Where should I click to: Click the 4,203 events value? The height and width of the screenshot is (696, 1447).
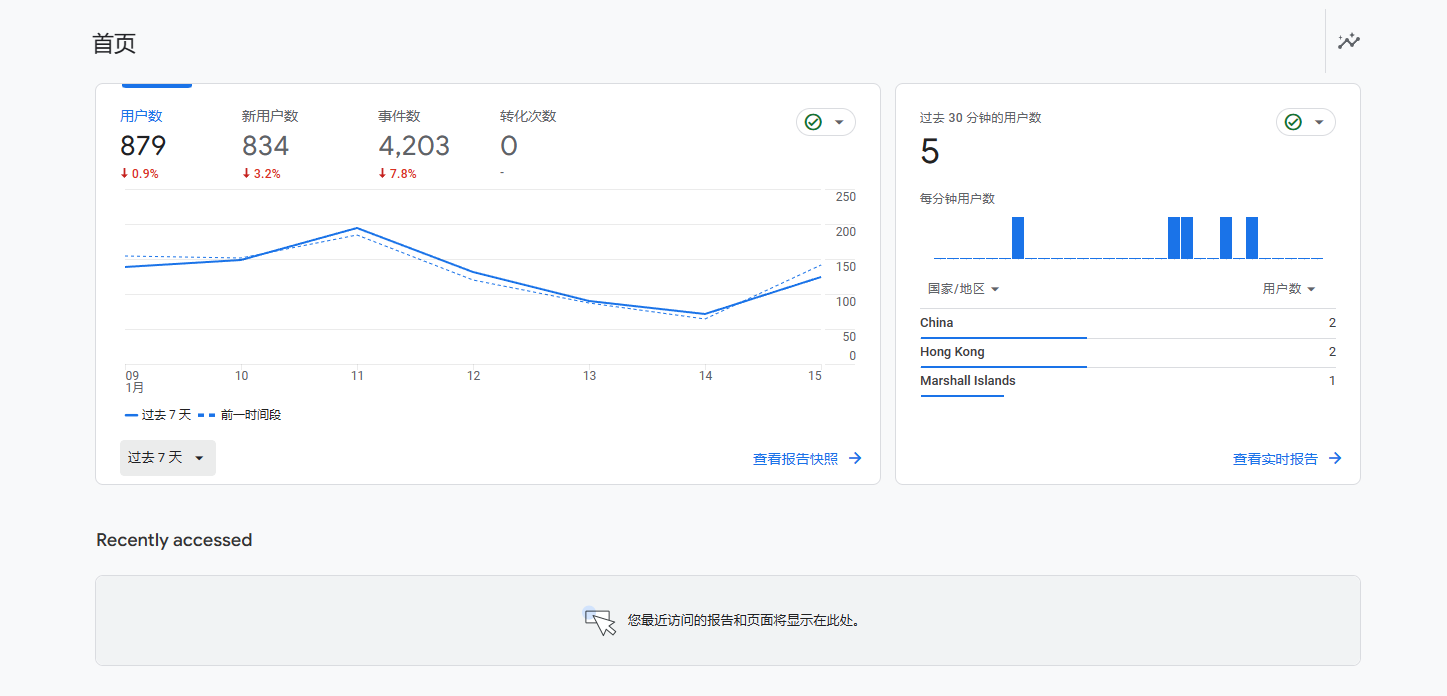(414, 146)
